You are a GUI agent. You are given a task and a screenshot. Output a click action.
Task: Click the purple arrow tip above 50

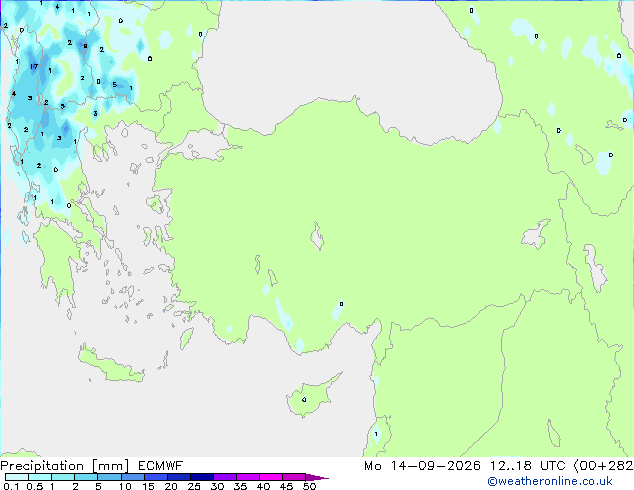point(317,477)
